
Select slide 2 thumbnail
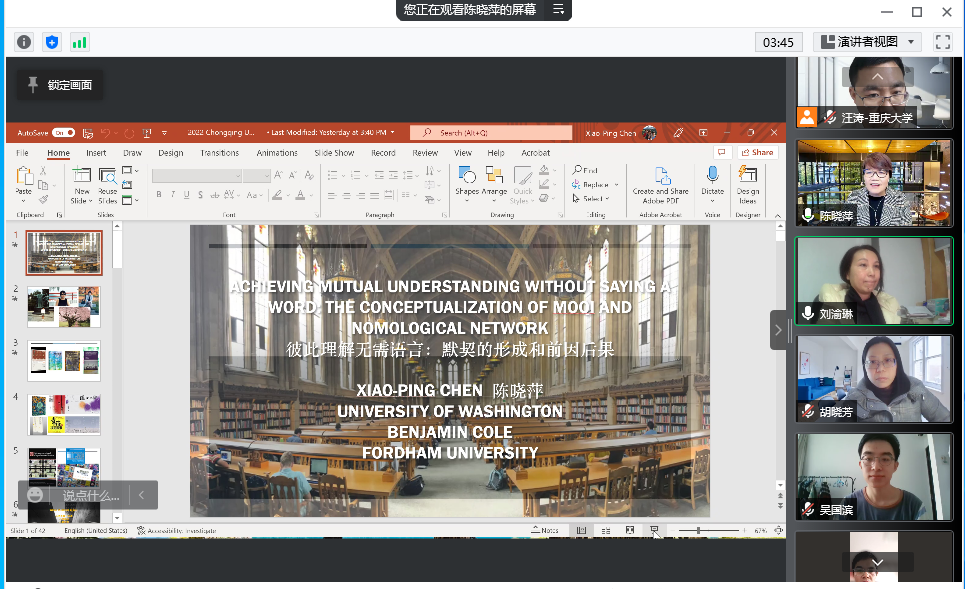(x=63, y=306)
